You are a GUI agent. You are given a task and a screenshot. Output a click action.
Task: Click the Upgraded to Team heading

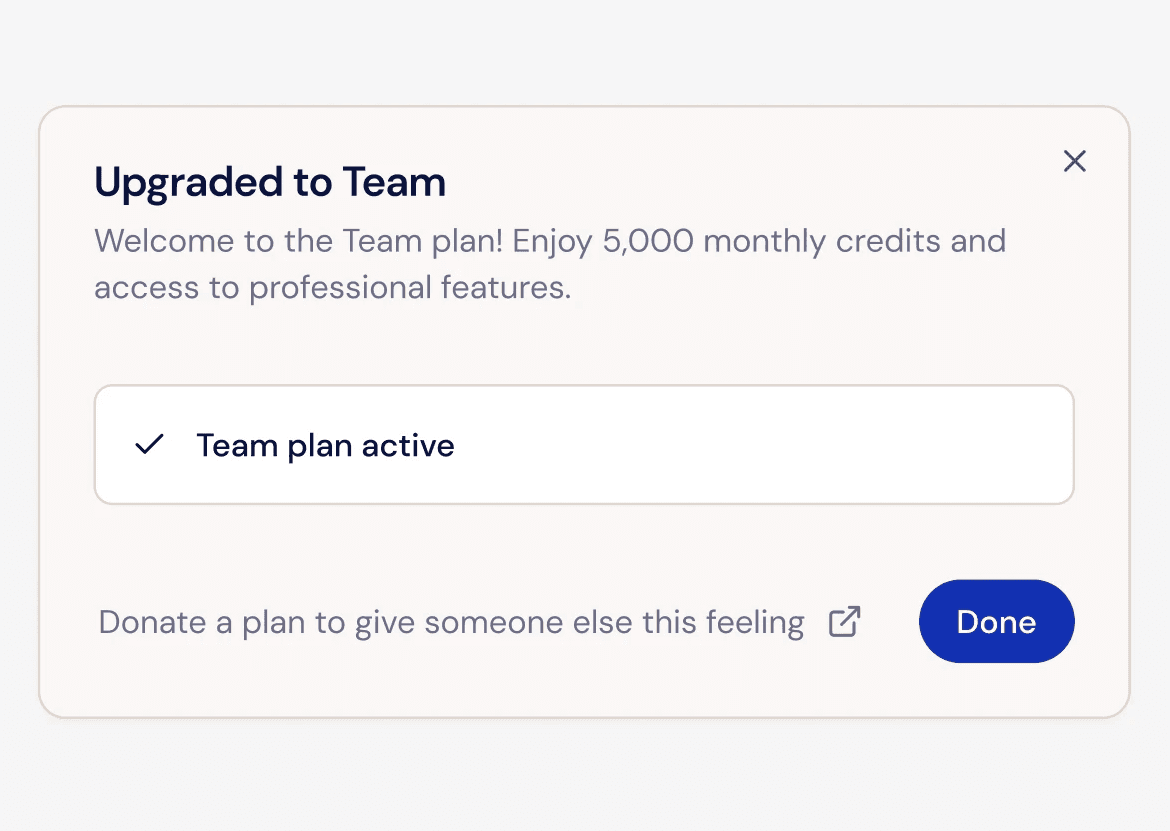click(270, 182)
